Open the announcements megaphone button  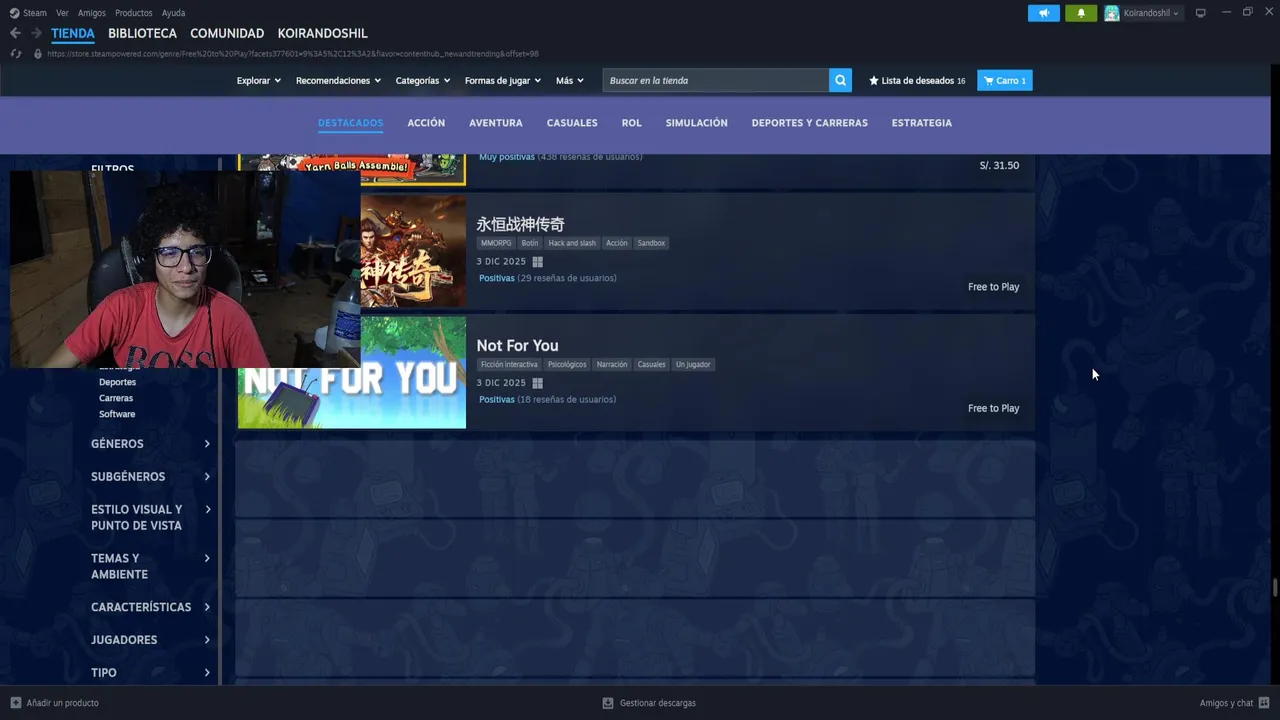[x=1043, y=13]
